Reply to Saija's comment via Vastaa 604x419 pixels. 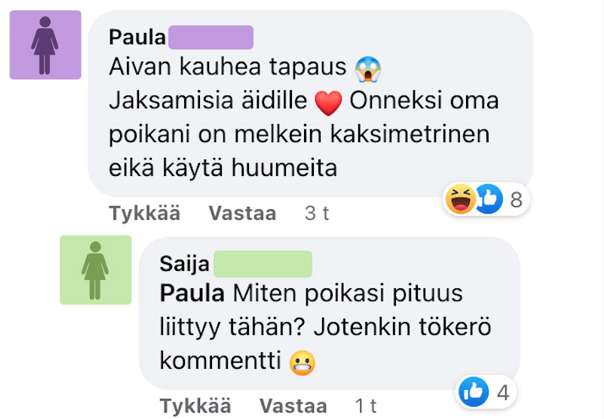click(x=293, y=406)
